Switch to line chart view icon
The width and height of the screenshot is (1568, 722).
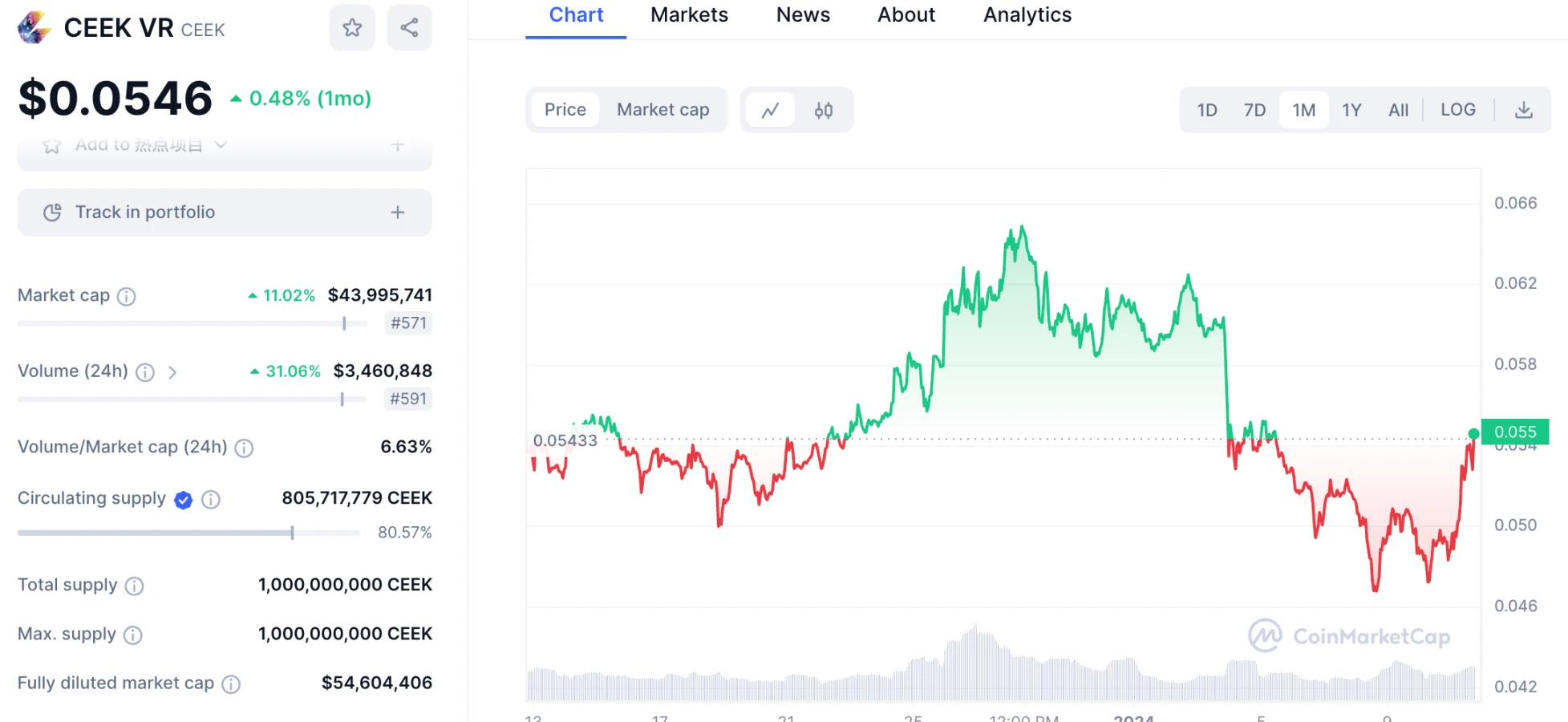pyautogui.click(x=770, y=110)
